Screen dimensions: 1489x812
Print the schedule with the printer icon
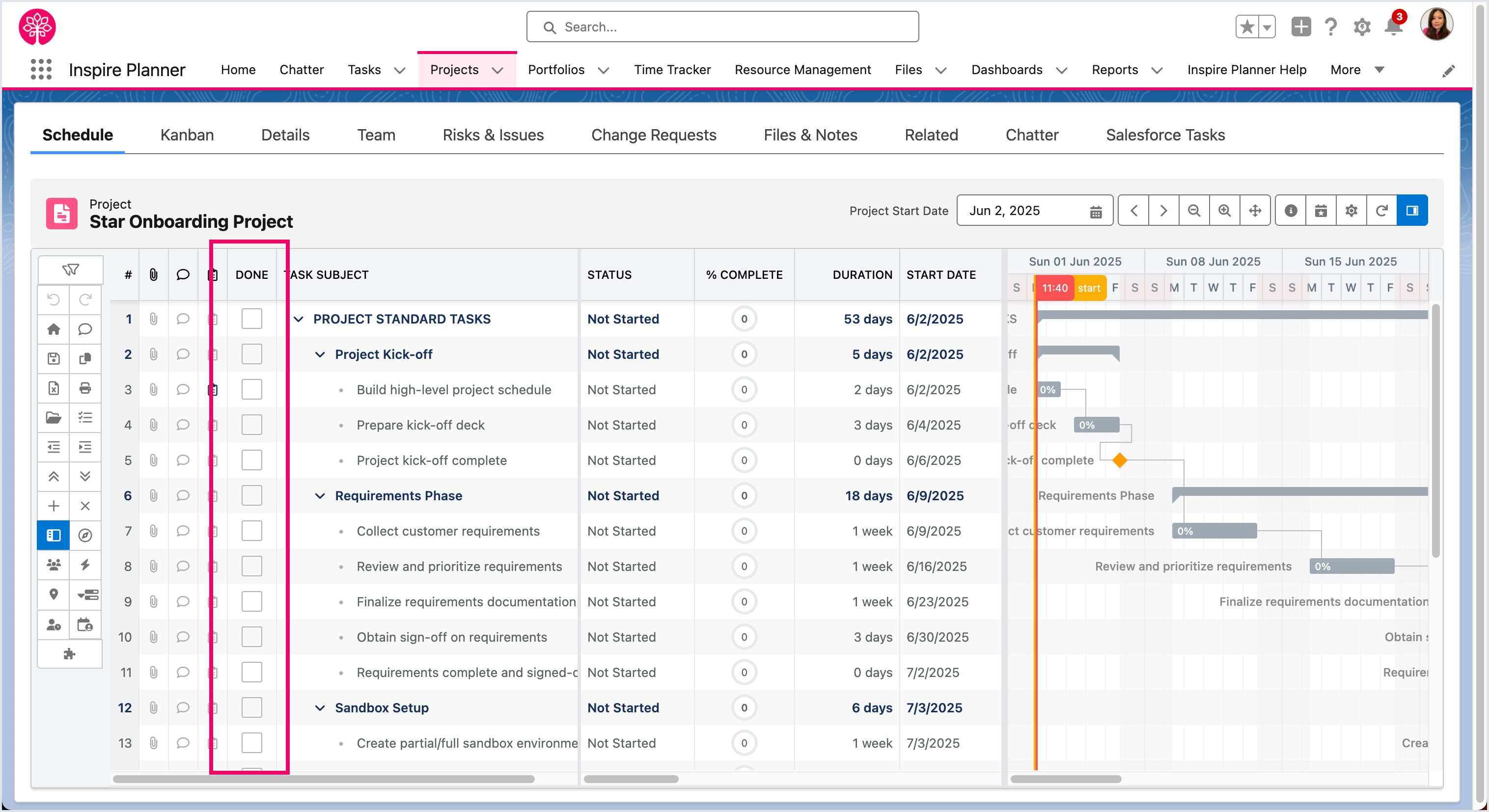tap(85, 388)
